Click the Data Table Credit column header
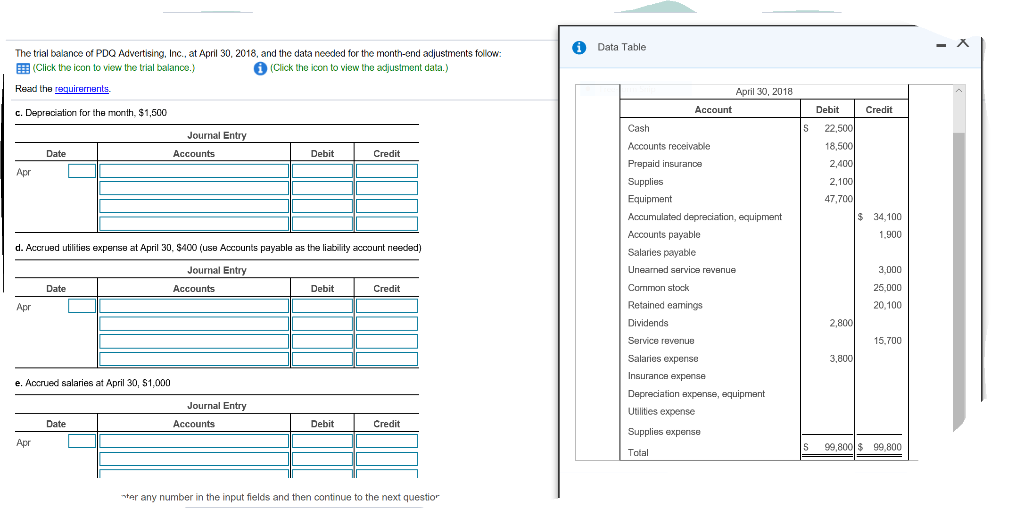This screenshot has width=1024, height=517. (879, 110)
